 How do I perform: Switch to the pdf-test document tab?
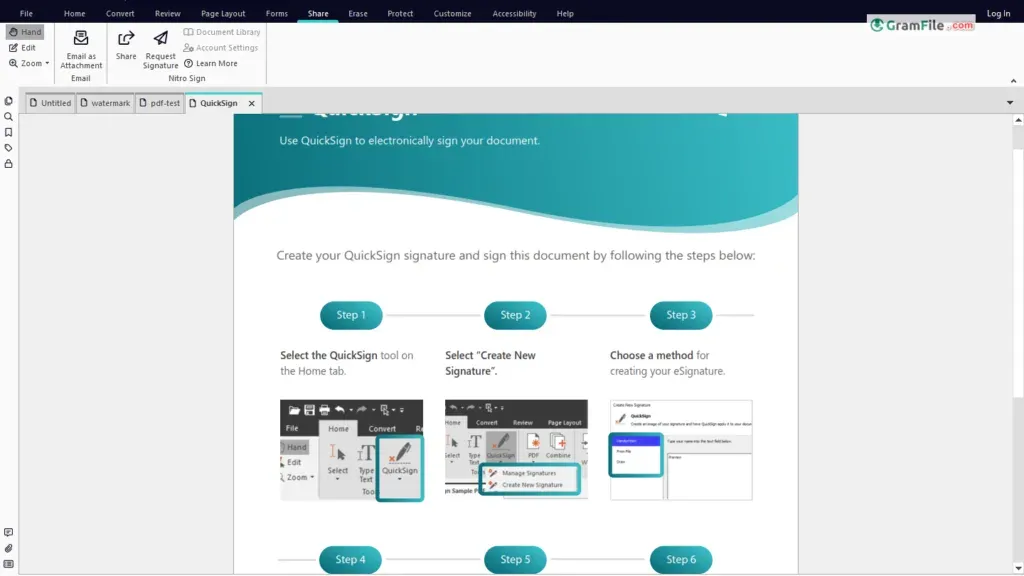click(160, 103)
